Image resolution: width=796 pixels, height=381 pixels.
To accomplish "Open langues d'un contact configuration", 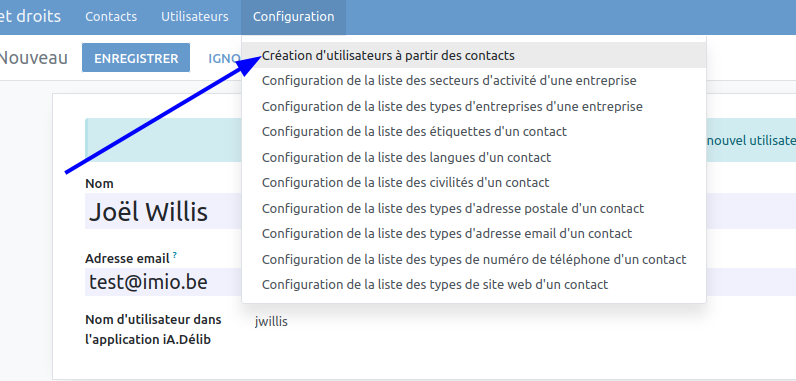I will point(474,157).
